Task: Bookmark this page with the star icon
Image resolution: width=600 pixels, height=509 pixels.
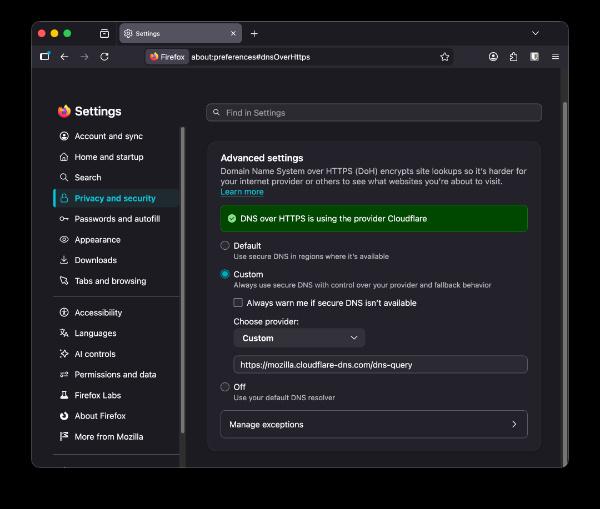Action: tap(444, 57)
